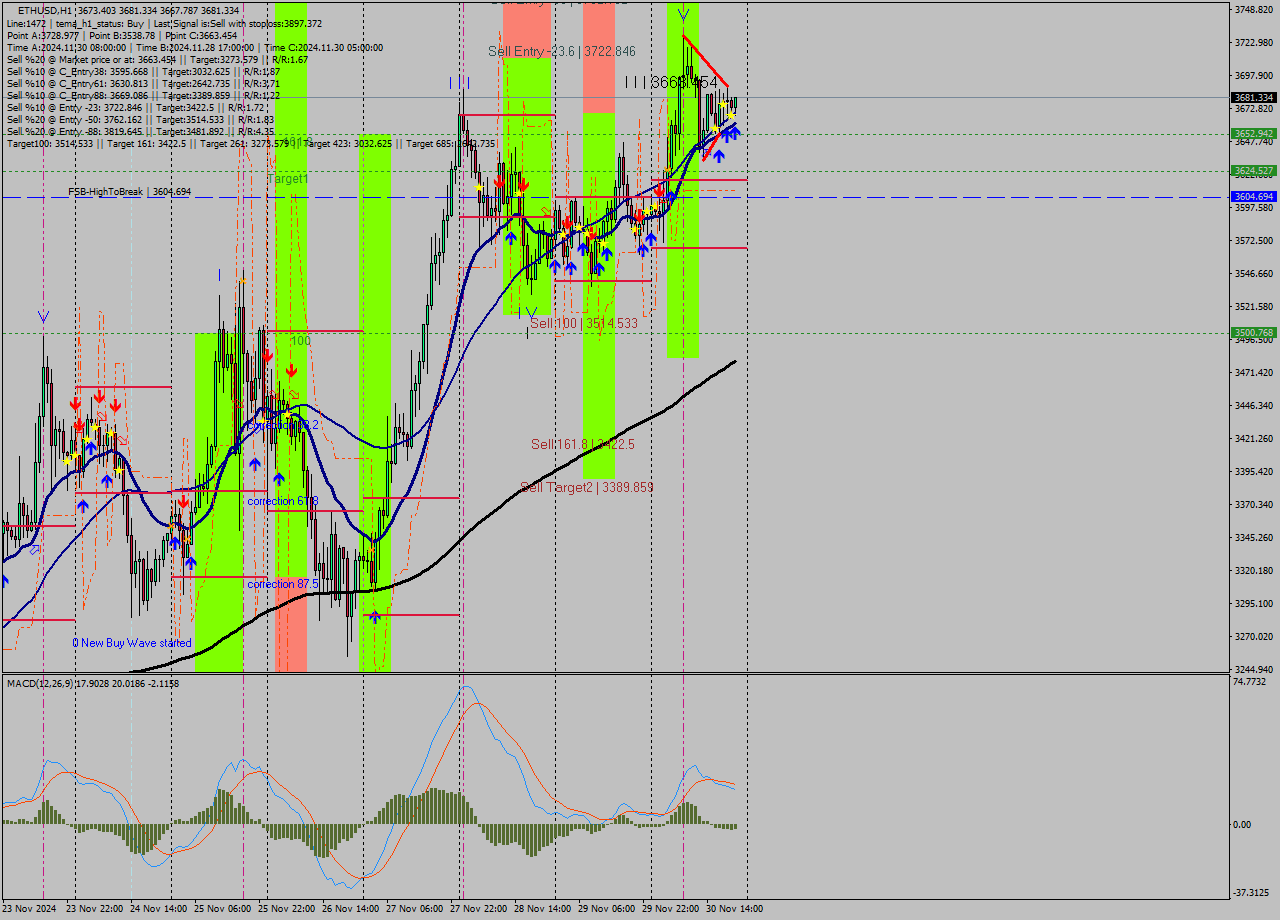Click the 3546.660 price scale value
The image size is (1280, 920).
1253,274
